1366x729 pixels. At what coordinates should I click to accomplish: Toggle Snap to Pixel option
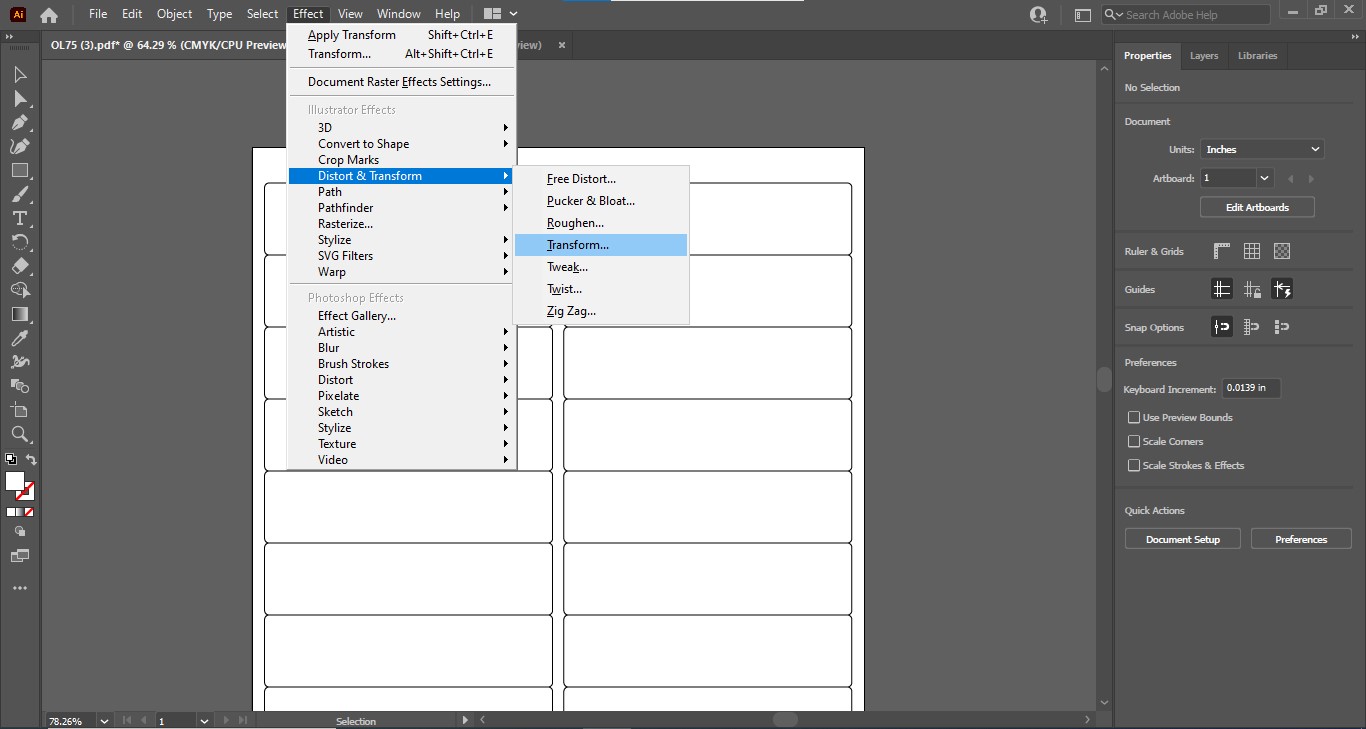pyautogui.click(x=1282, y=327)
